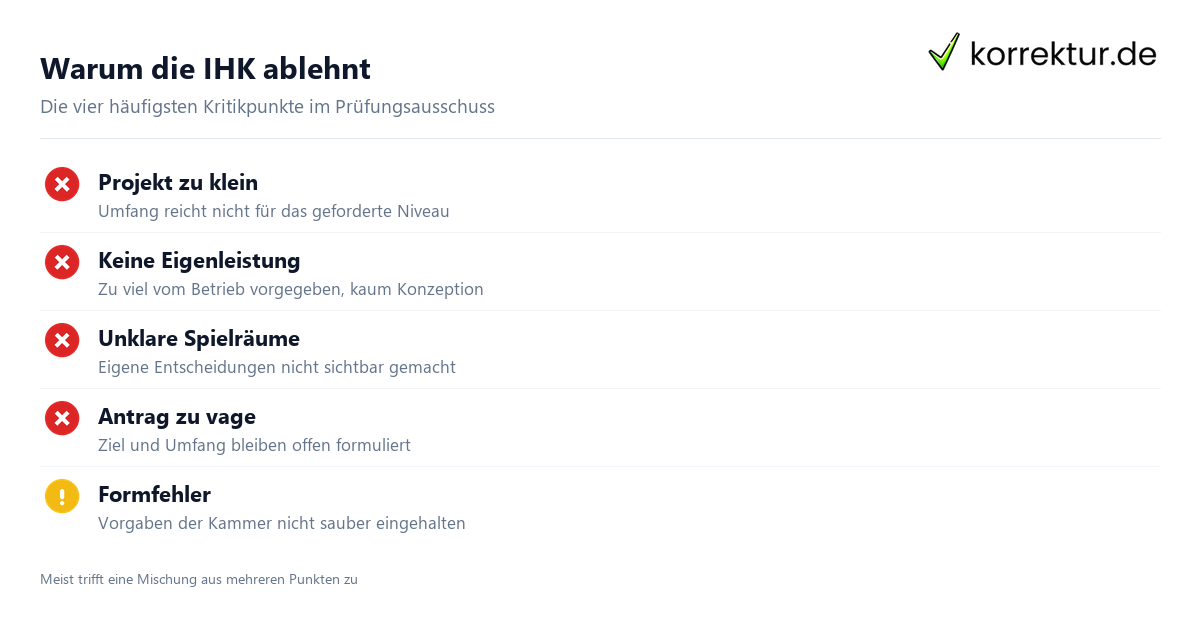Click the subtitle about vier häufigsten Kritikpunkte

click(x=267, y=106)
